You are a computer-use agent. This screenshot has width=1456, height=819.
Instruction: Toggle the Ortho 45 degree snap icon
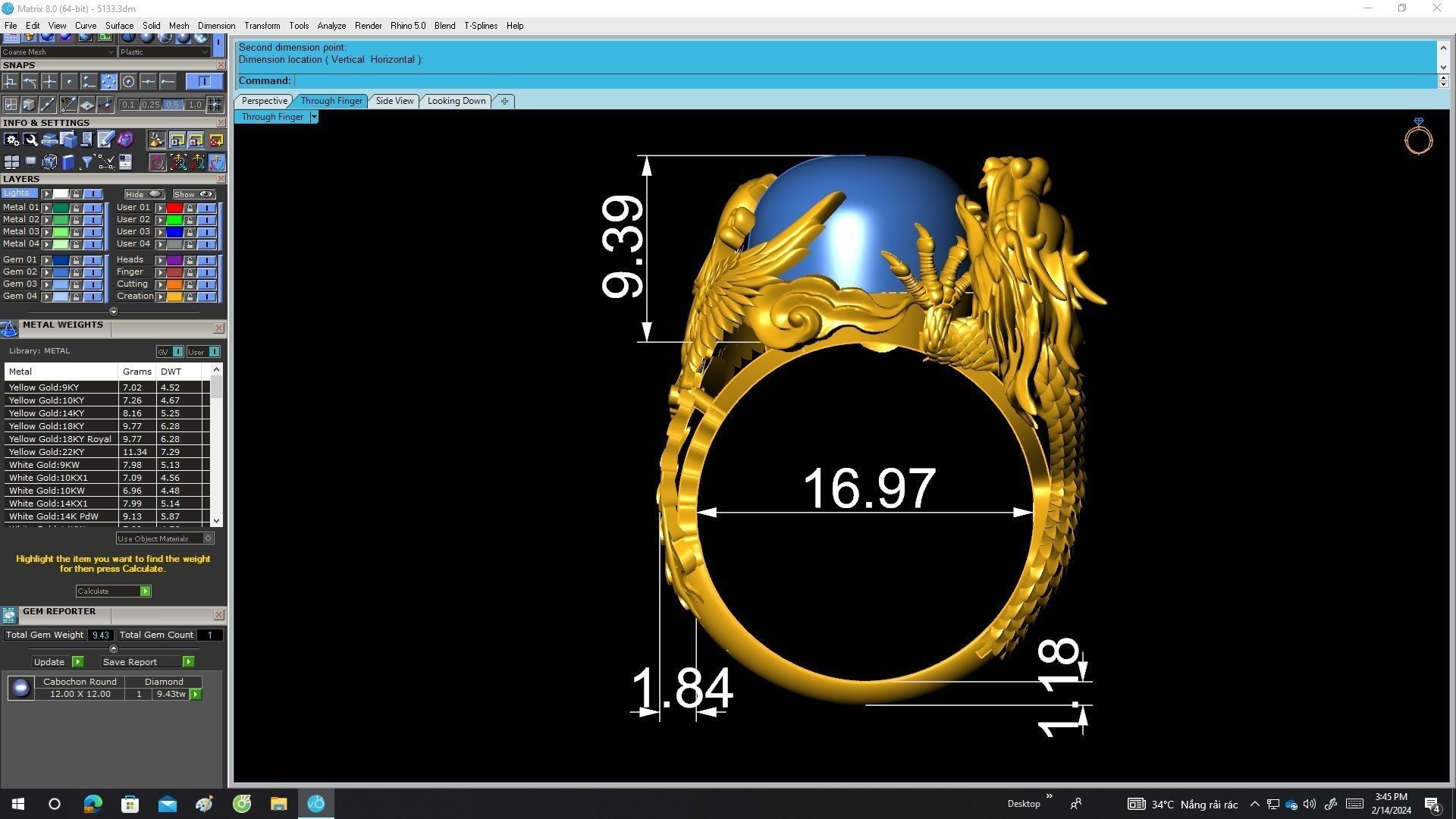click(x=69, y=105)
